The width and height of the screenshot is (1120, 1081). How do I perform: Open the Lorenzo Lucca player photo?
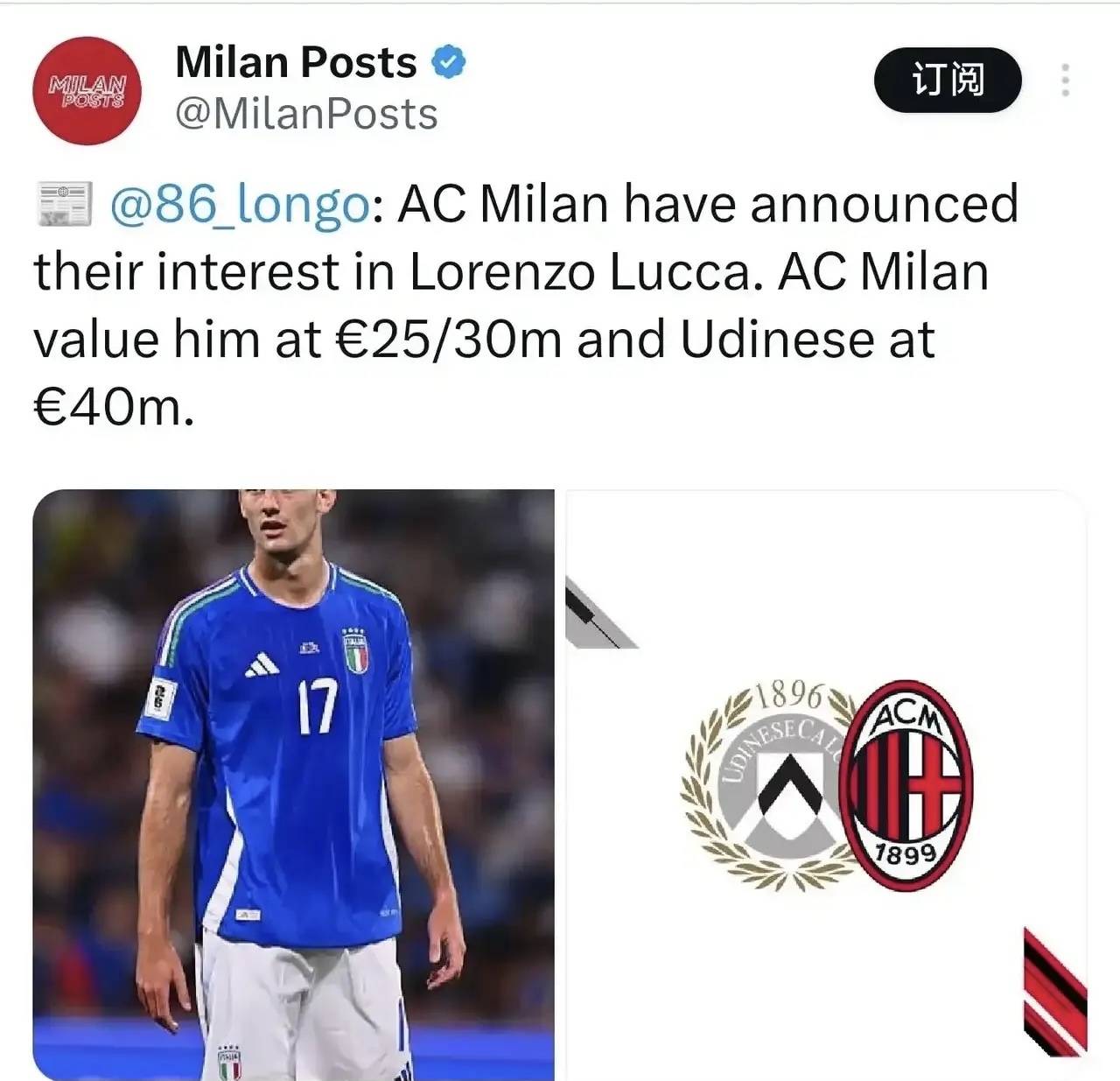coord(293,785)
